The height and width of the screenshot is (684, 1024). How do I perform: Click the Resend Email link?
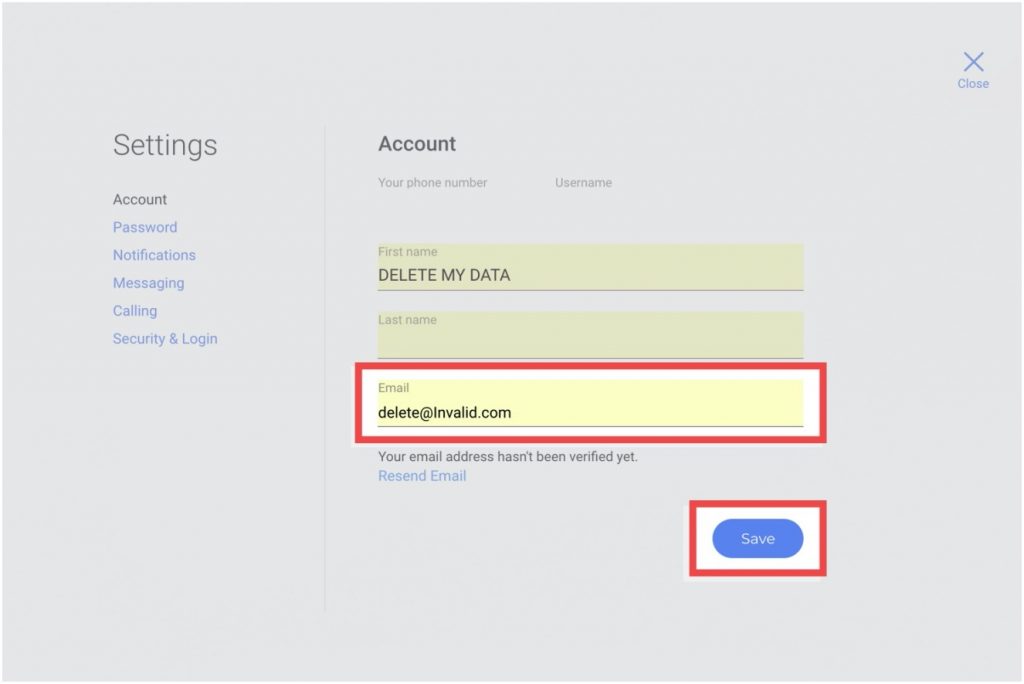tap(422, 476)
